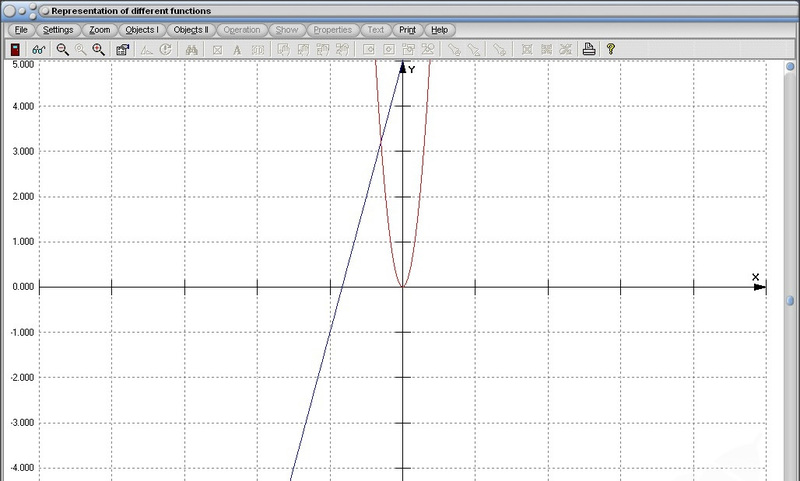
Task: Click the red door exit icon
Action: click(x=16, y=49)
